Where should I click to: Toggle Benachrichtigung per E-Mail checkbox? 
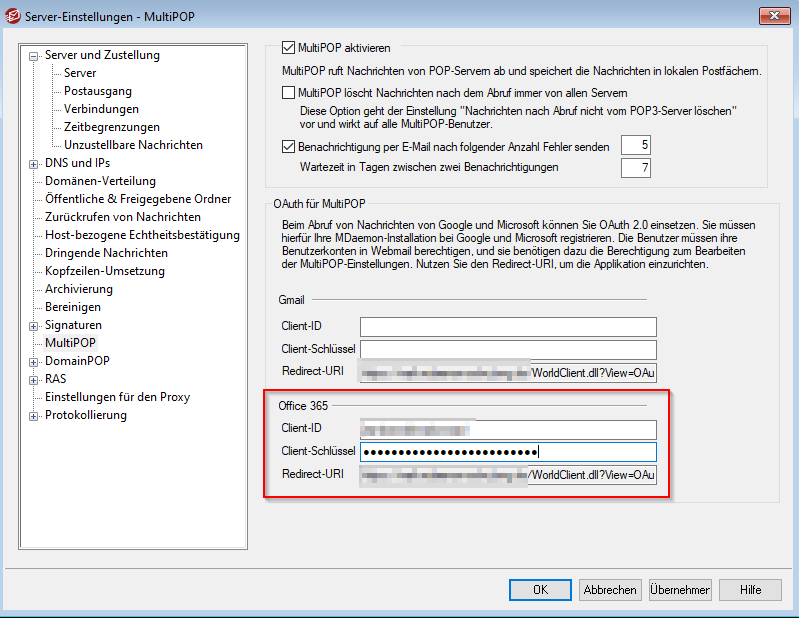290,147
